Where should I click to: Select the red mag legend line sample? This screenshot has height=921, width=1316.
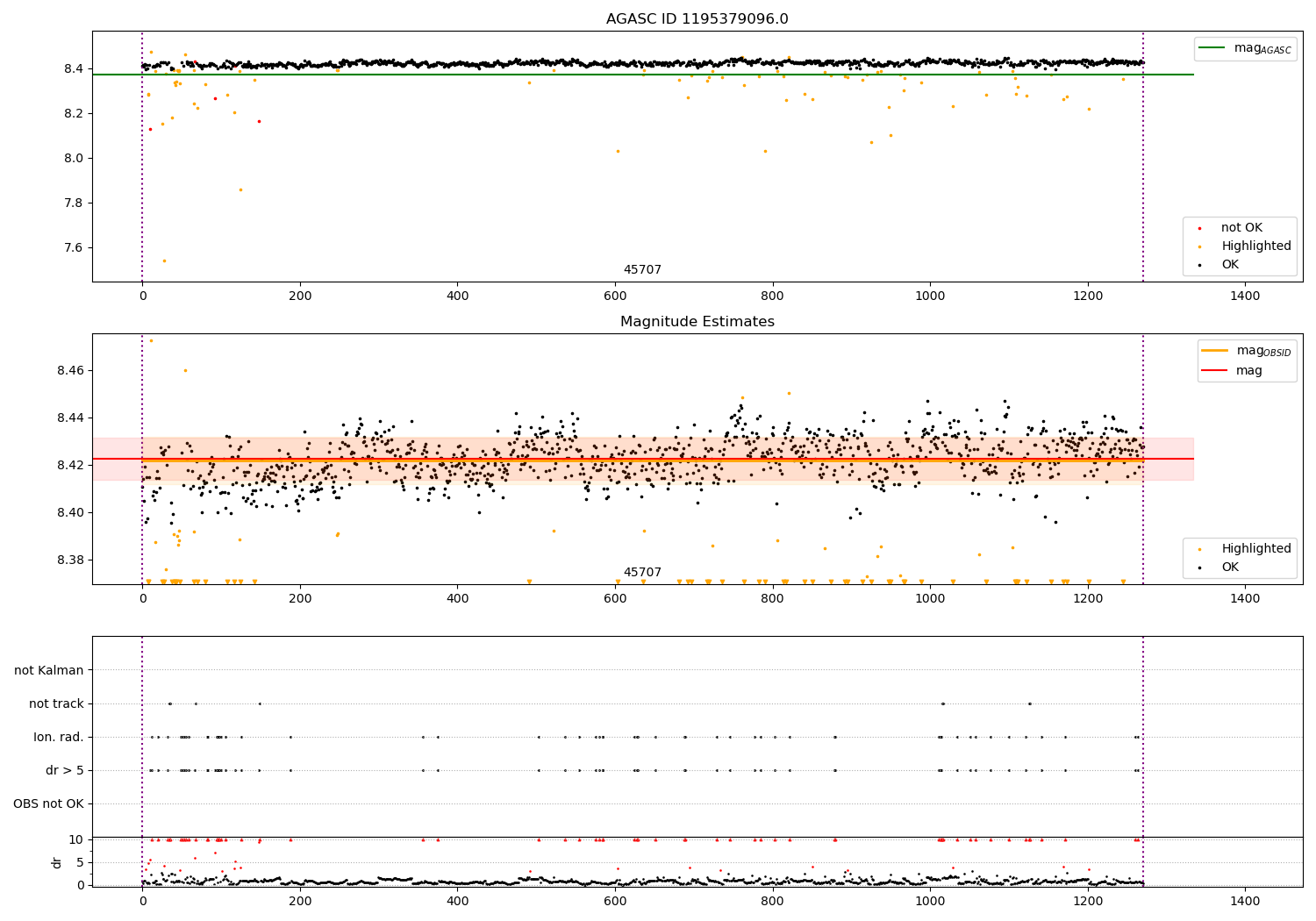[x=1215, y=371]
